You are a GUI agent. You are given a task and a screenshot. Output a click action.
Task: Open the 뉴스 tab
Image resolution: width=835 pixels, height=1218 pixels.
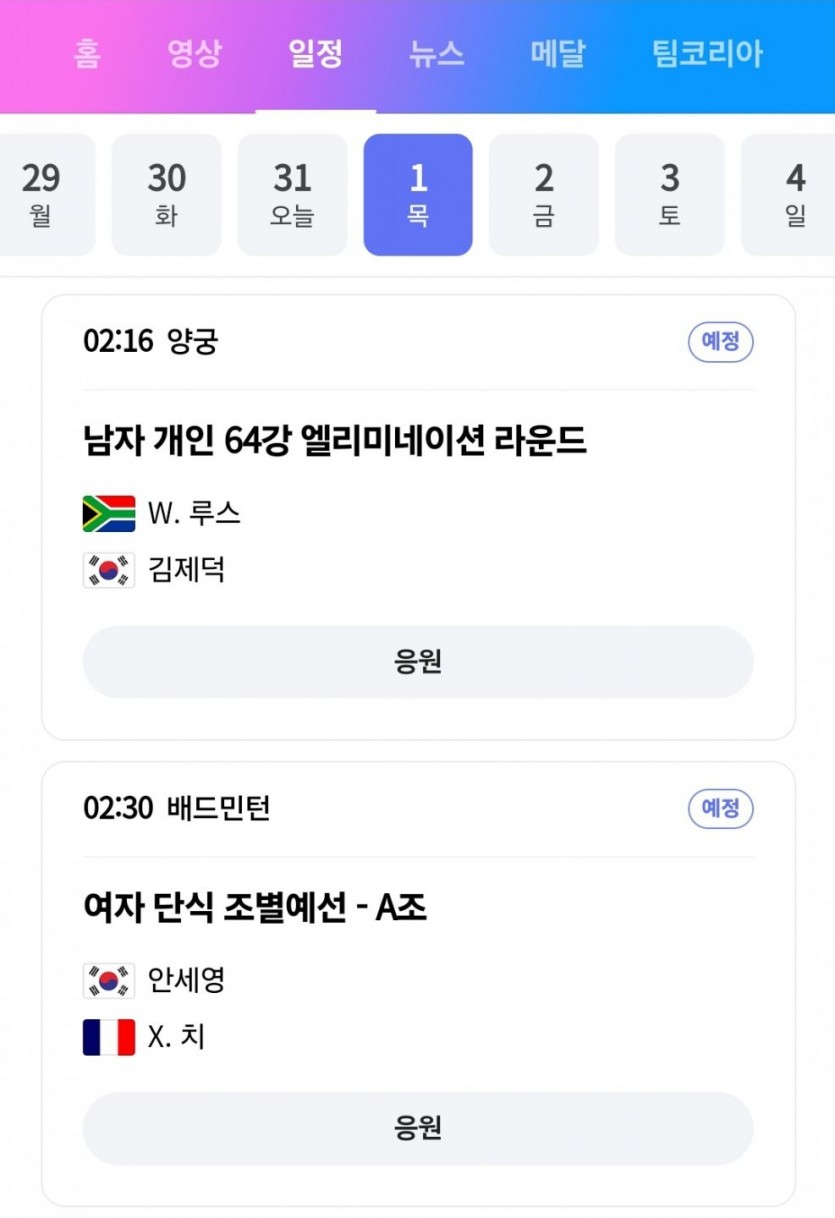pyautogui.click(x=437, y=53)
